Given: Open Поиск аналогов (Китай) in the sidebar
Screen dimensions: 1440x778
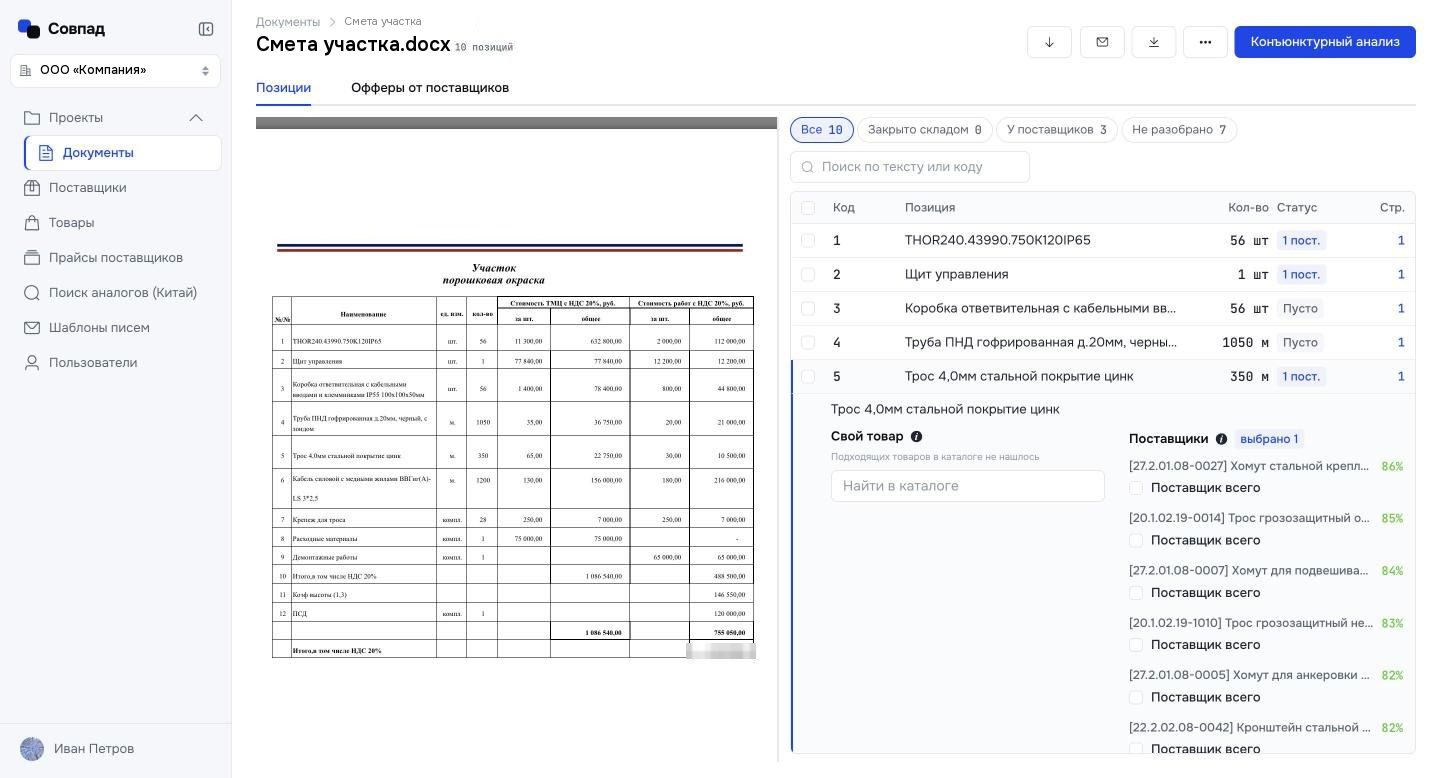Looking at the screenshot, I should tap(122, 293).
